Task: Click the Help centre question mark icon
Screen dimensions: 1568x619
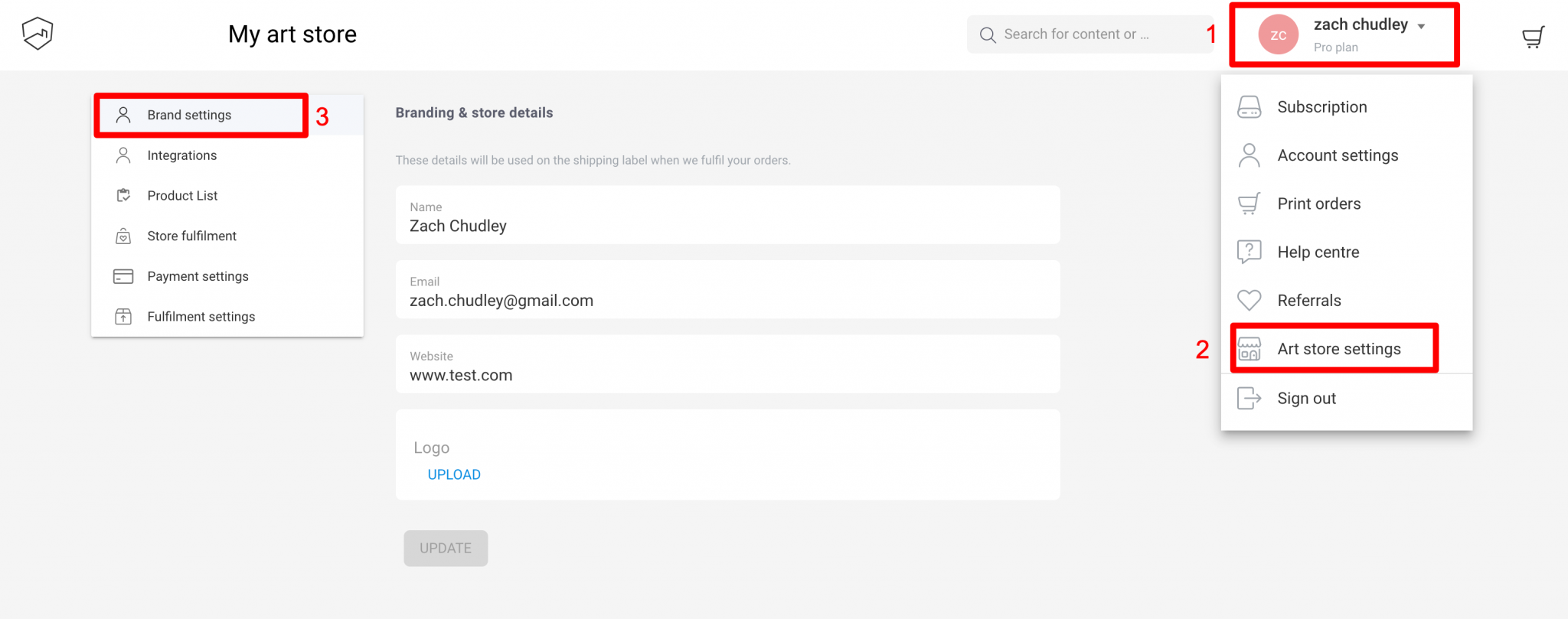Action: (1249, 252)
